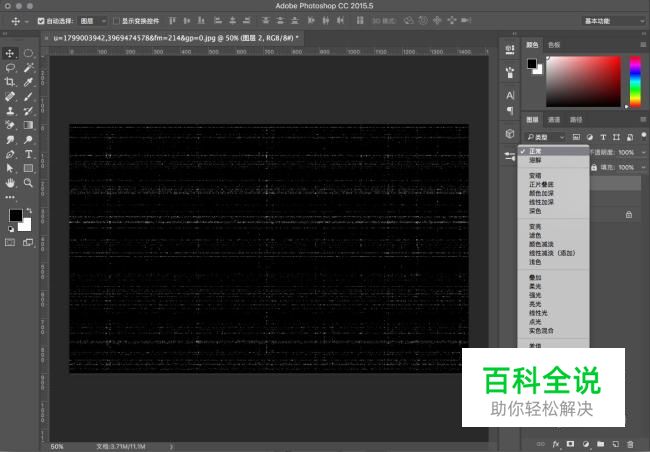650x452 pixels.
Task: Choose 正片叠底 blend mode
Action: pyautogui.click(x=553, y=184)
